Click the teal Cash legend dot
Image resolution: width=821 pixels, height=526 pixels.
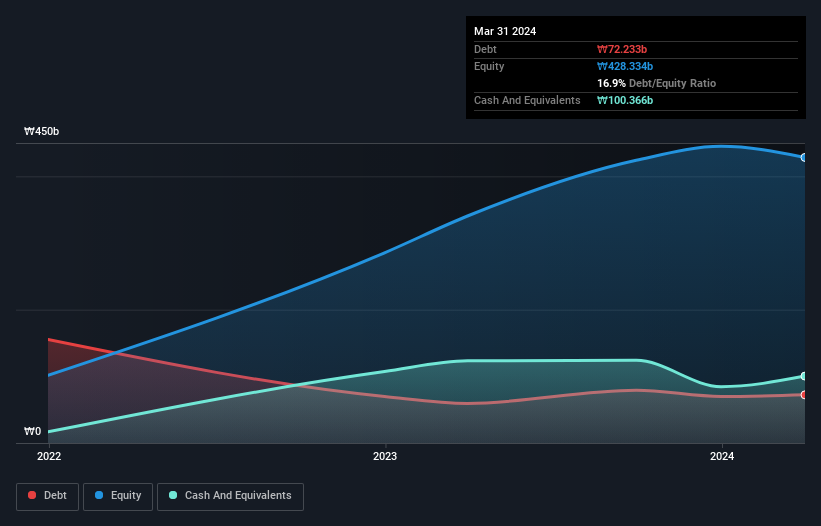pos(173,495)
